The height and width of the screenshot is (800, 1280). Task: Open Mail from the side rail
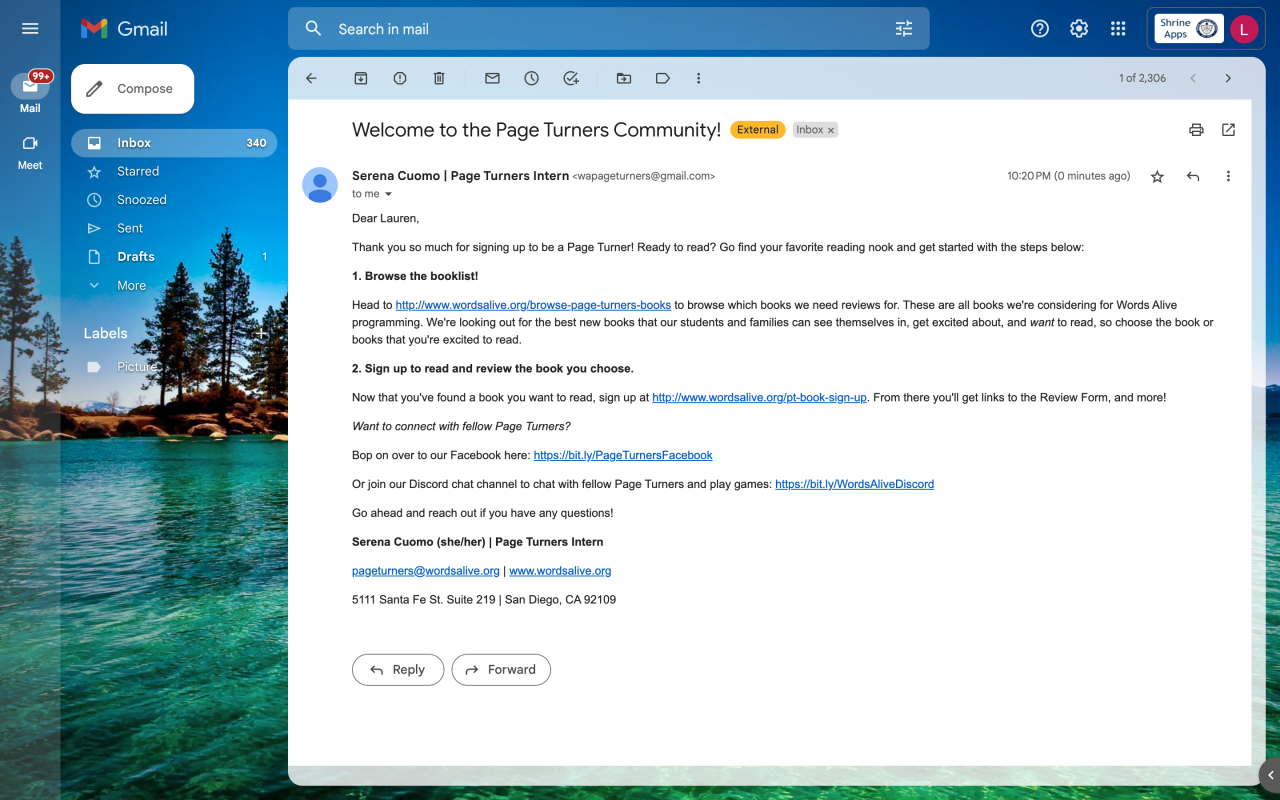pyautogui.click(x=30, y=92)
